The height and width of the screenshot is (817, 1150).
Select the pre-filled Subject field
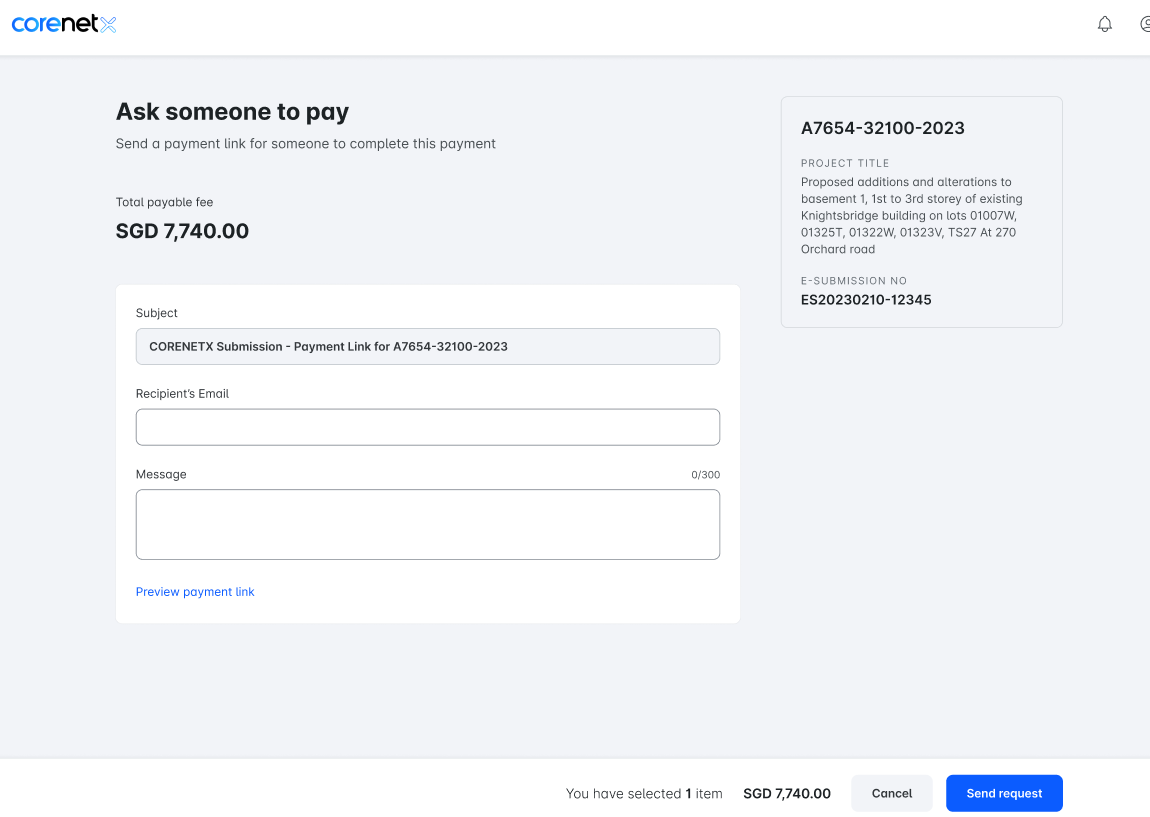(x=427, y=346)
